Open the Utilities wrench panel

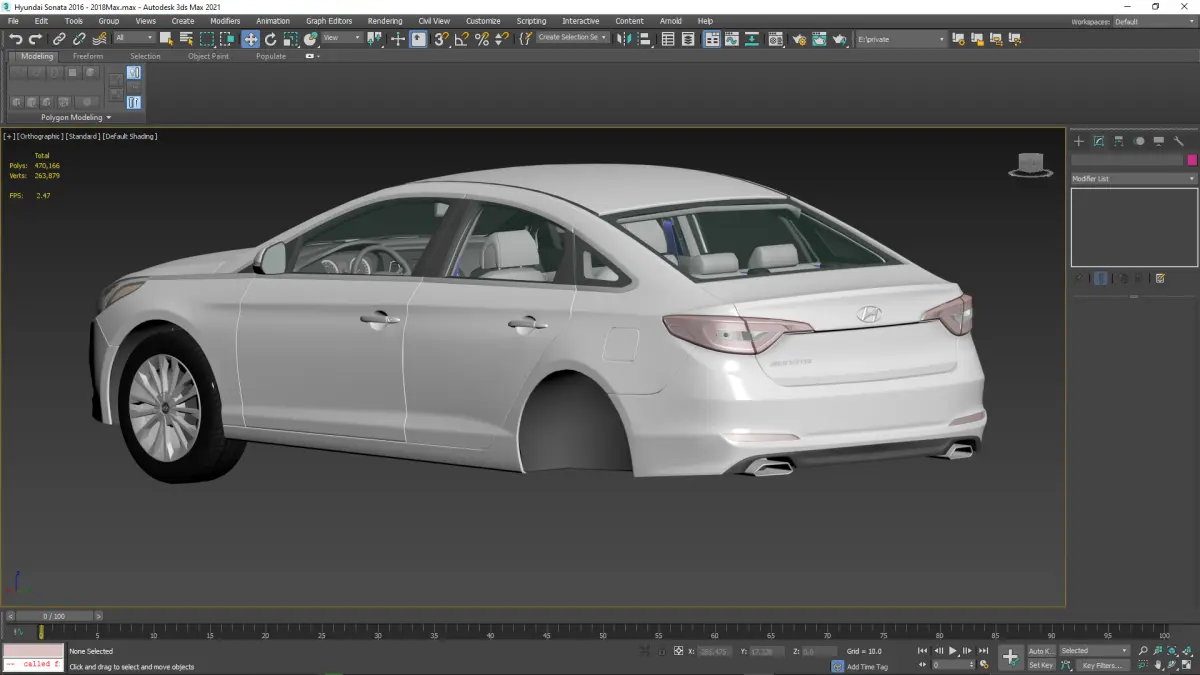(x=1179, y=141)
